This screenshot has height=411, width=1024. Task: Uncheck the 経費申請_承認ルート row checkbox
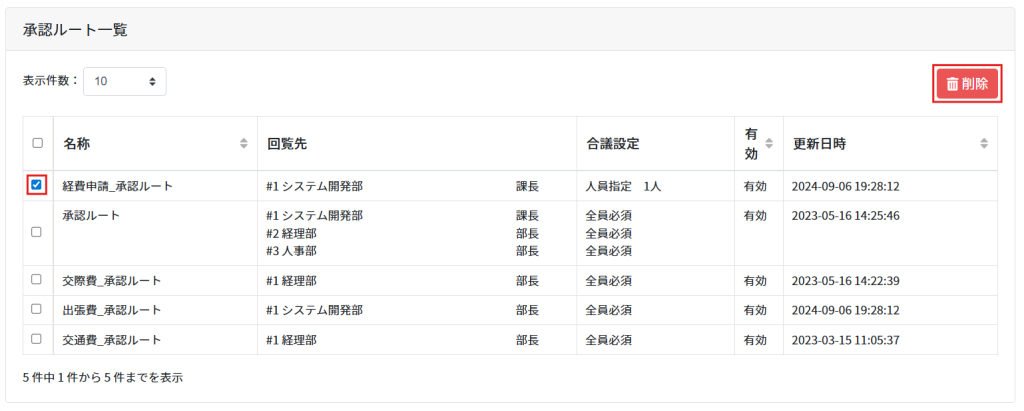coord(37,185)
